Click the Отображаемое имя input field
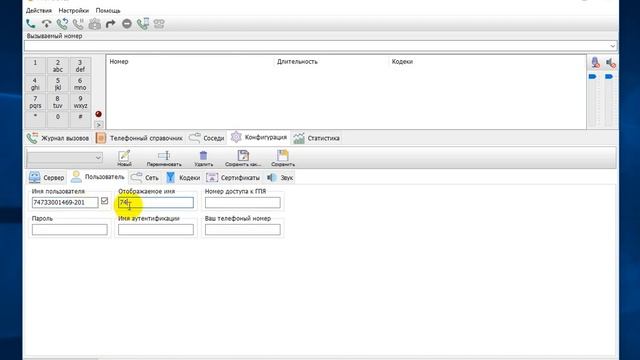This screenshot has height=360, width=640. (x=156, y=202)
